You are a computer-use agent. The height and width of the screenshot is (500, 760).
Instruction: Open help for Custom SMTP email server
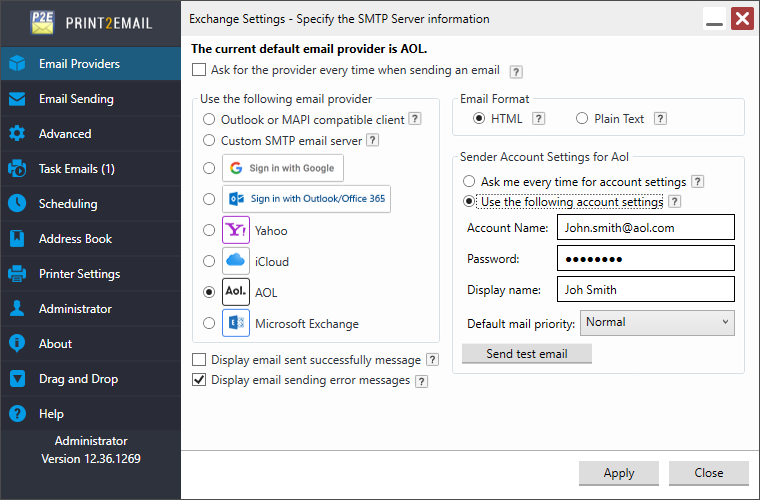pyautogui.click(x=372, y=141)
